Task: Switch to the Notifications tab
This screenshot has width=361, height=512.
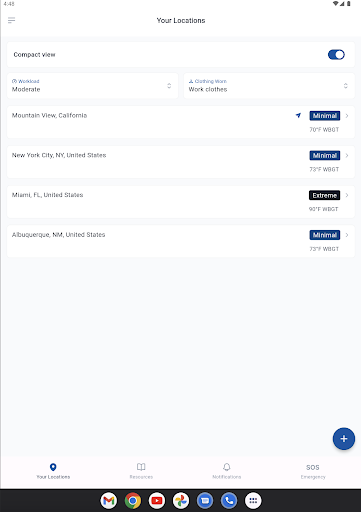Action: tap(227, 471)
